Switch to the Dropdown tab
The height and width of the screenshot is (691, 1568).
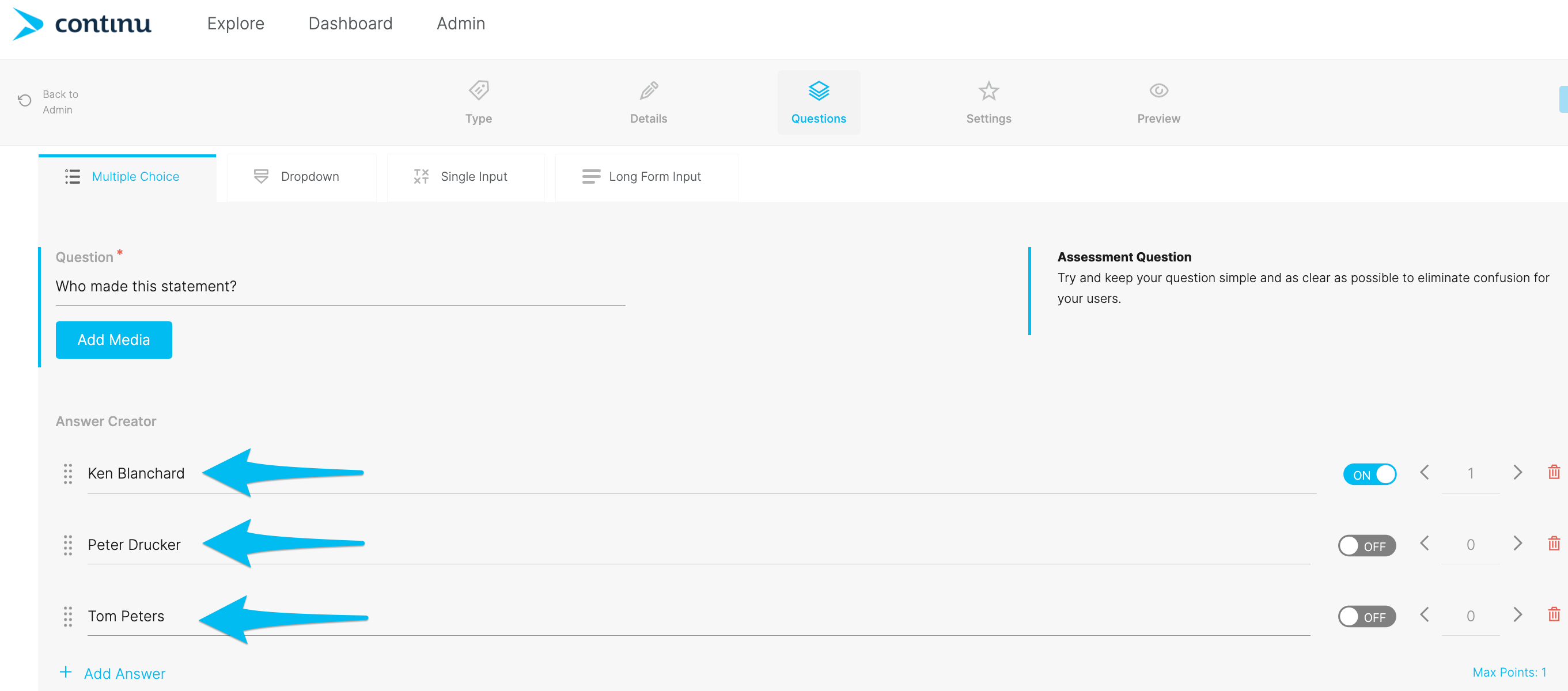coord(302,177)
